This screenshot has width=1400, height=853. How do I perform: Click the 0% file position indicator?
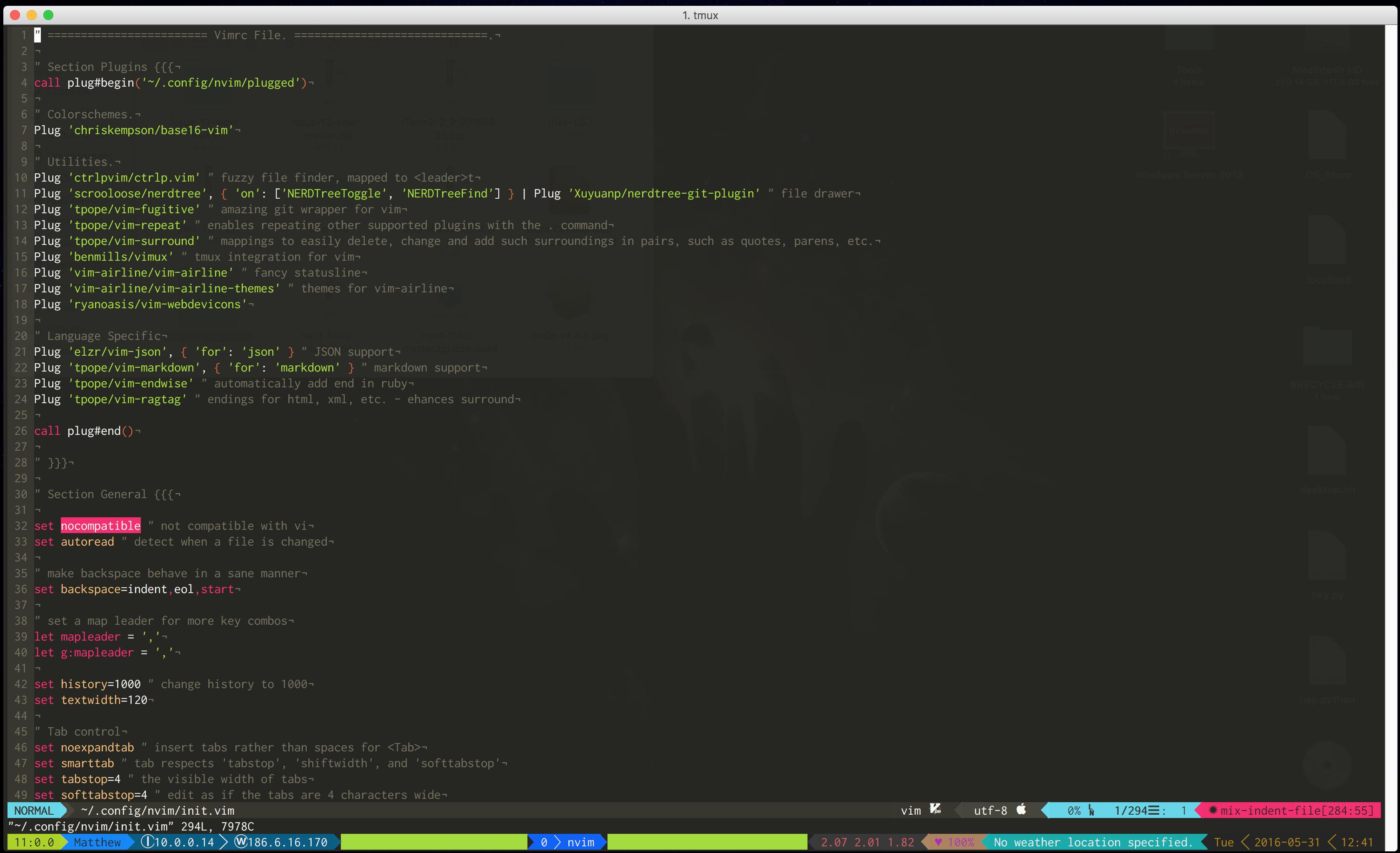click(x=1073, y=811)
